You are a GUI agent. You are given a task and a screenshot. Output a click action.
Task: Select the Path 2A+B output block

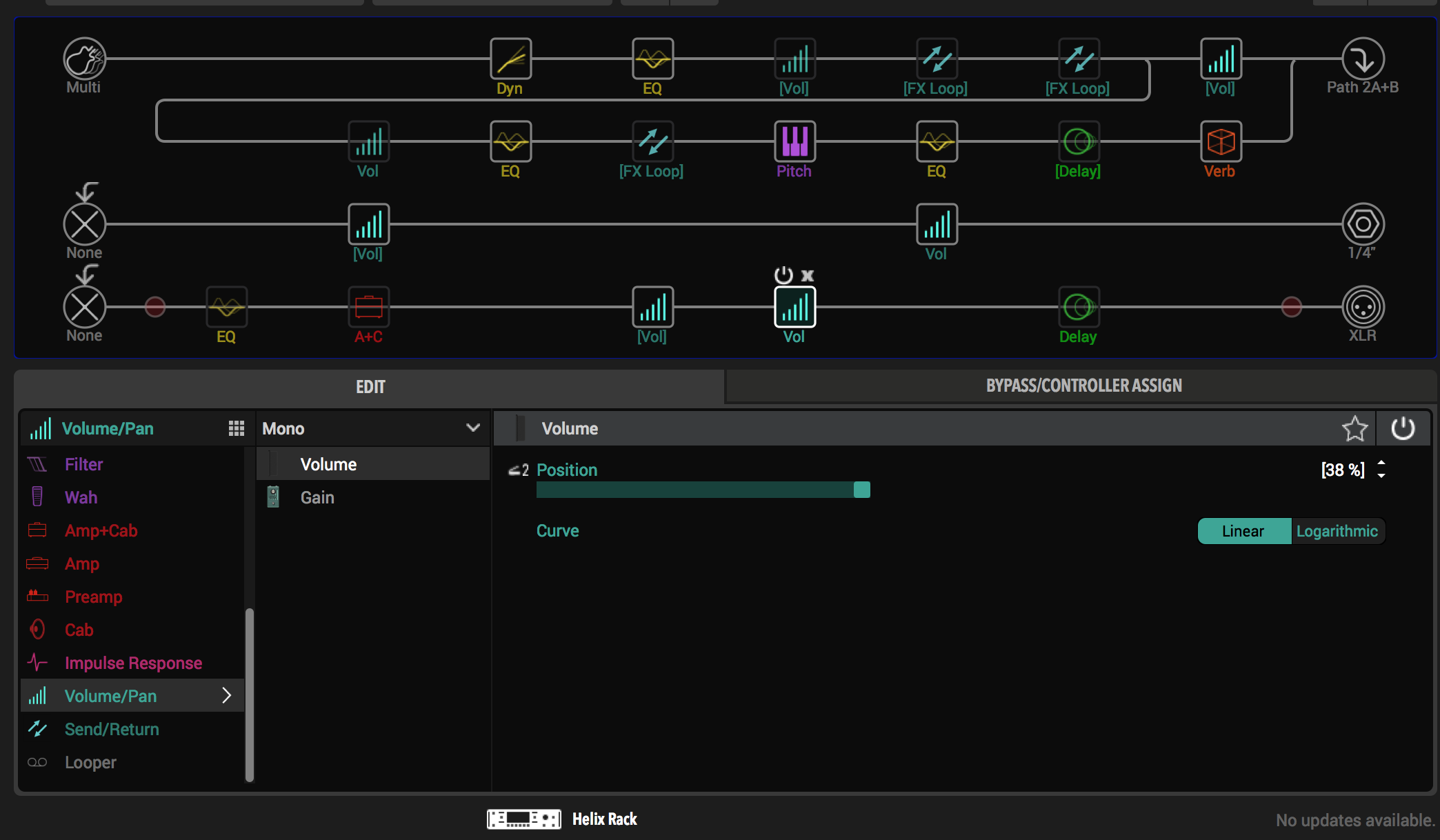(x=1362, y=59)
